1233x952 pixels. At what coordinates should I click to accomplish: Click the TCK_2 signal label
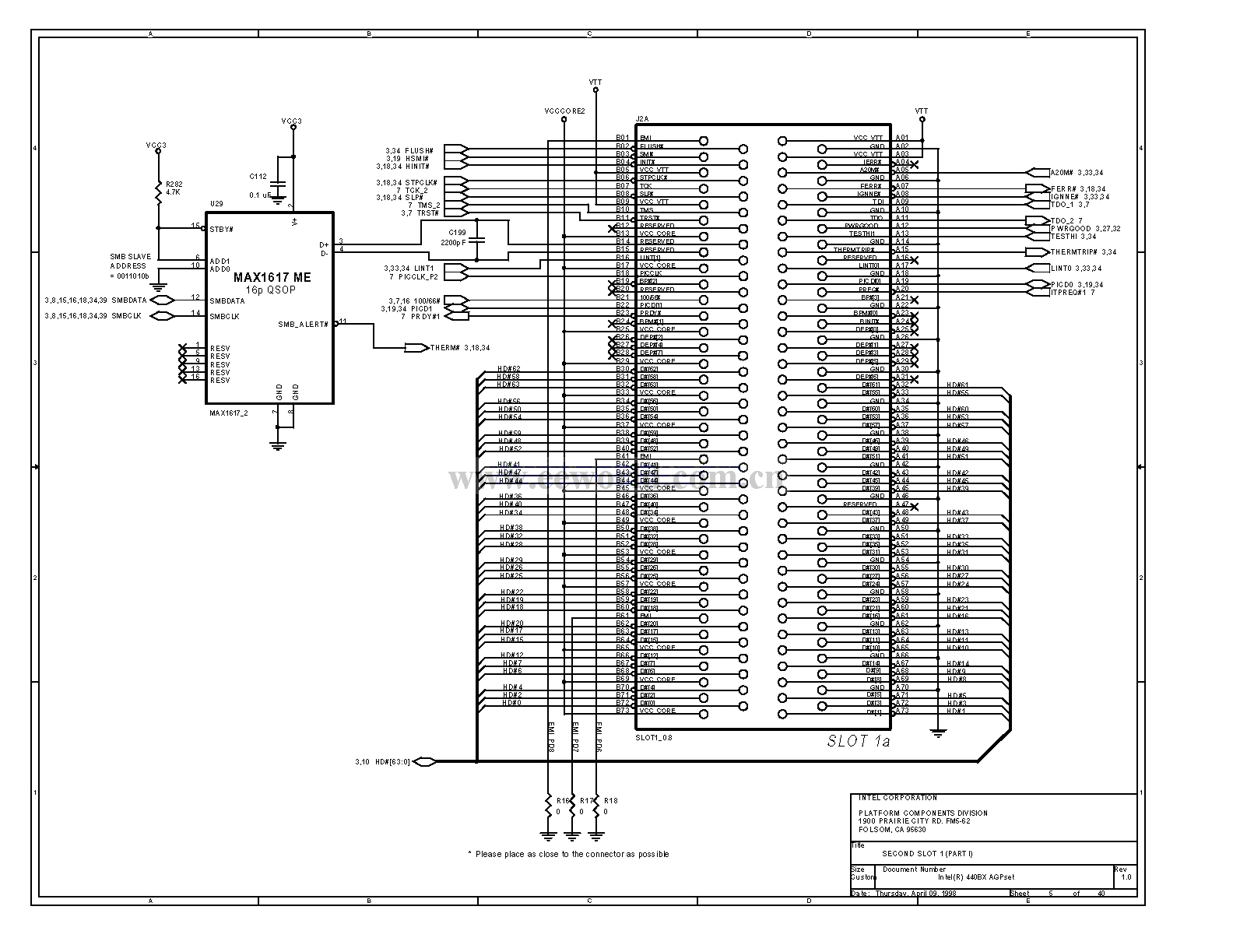pos(412,190)
